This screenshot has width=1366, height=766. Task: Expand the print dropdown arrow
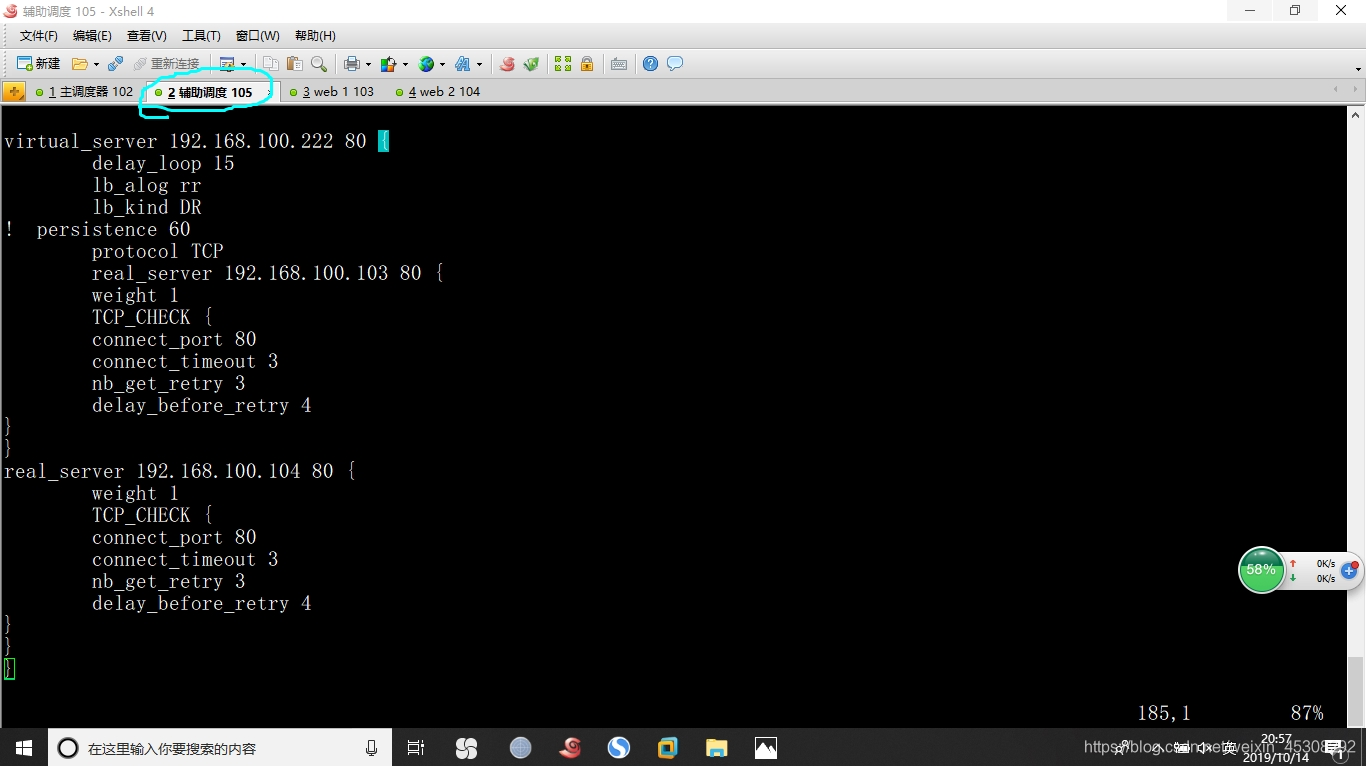point(368,64)
